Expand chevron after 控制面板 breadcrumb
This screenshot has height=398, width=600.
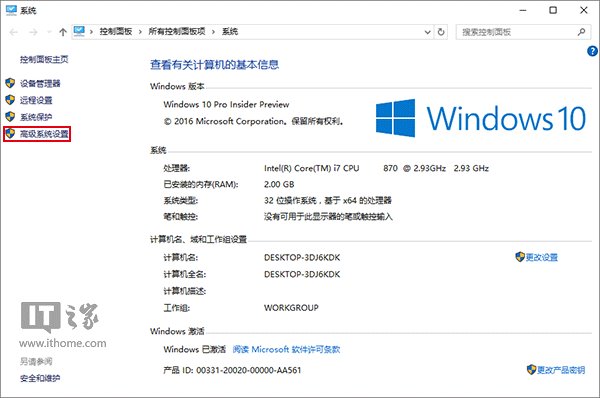(140, 32)
